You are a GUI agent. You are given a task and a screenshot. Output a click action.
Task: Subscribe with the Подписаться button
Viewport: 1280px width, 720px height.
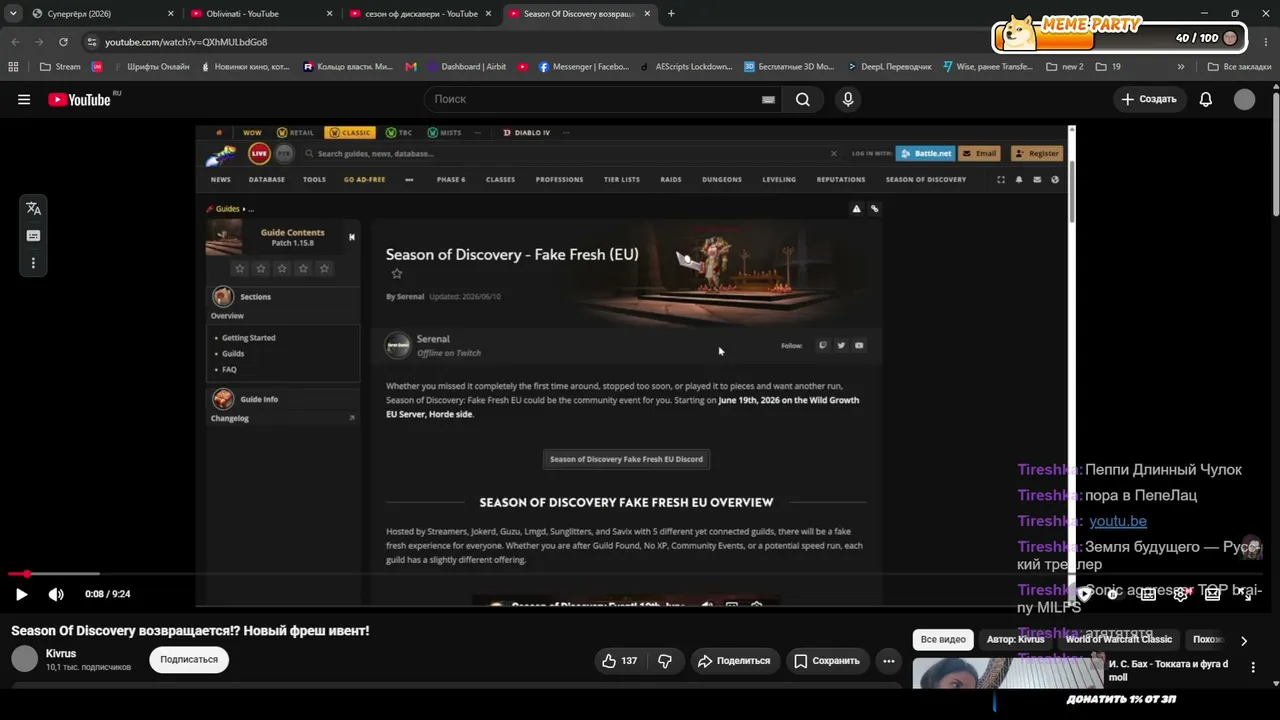[x=189, y=660]
